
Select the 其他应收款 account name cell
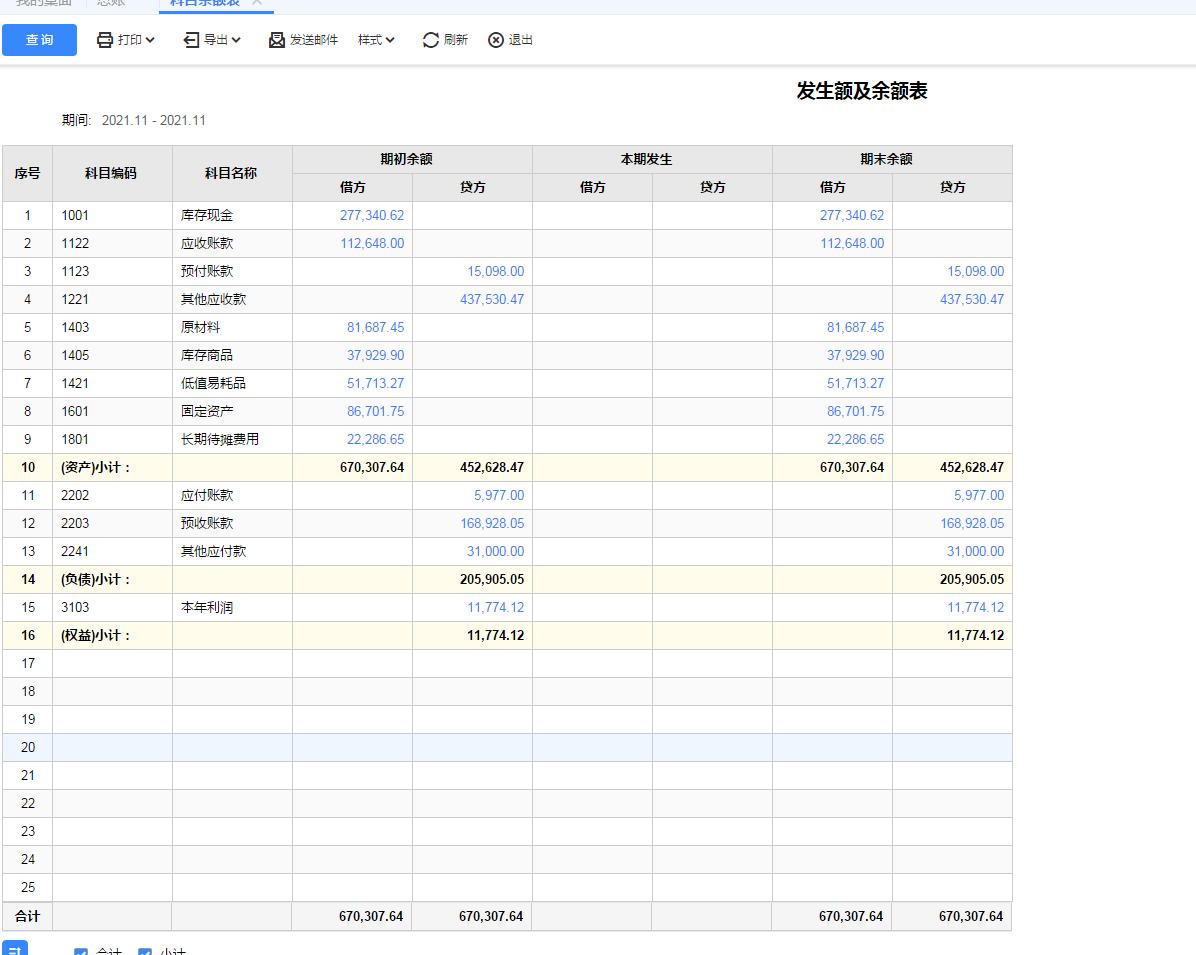[232, 300]
